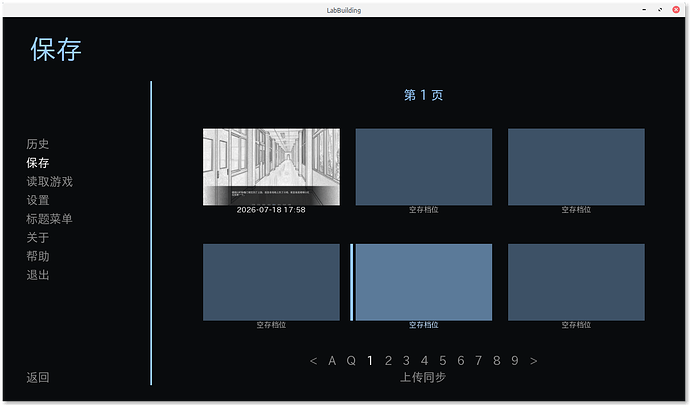Open 设置 settings from sidebar
690x405 pixels.
pyautogui.click(x=37, y=200)
